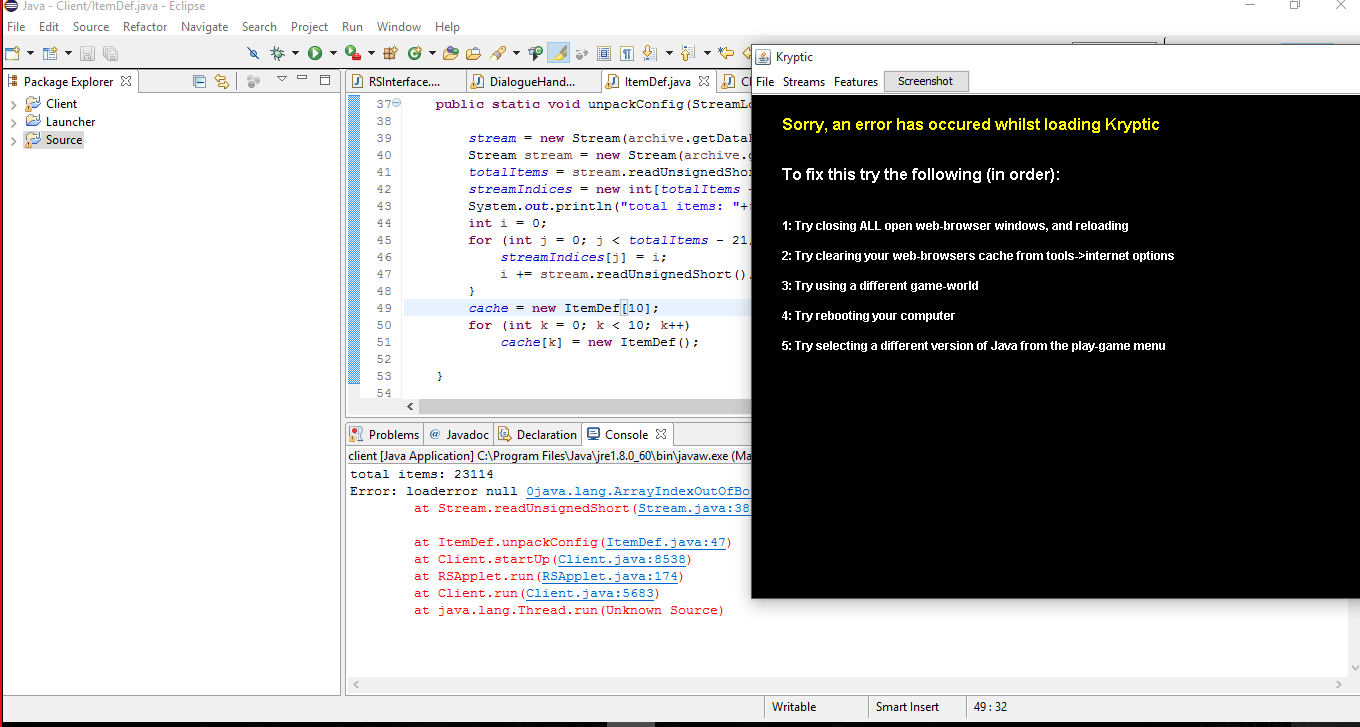The height and width of the screenshot is (727, 1360).
Task: Open the Client.java:8538 stack trace link
Action: tap(622, 559)
